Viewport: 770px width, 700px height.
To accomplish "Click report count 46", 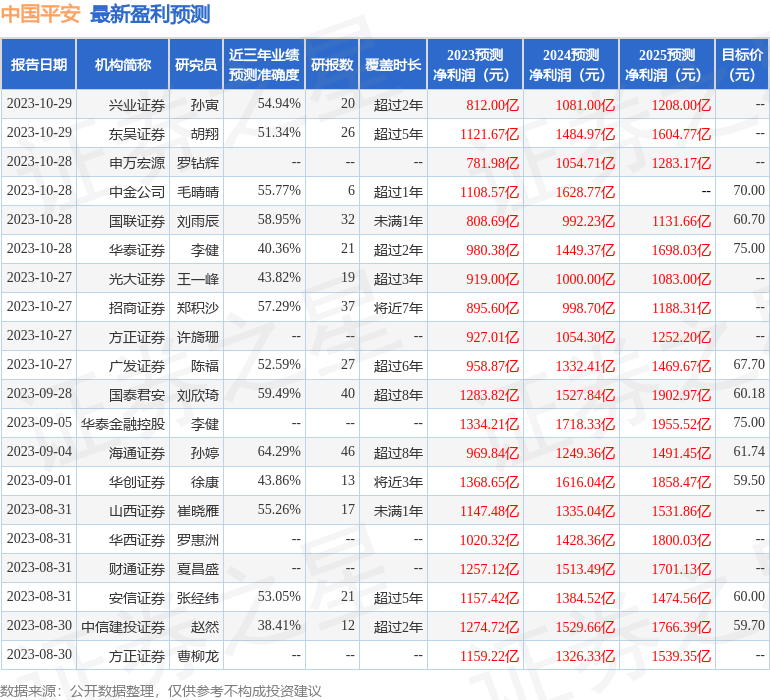I will (x=348, y=451).
